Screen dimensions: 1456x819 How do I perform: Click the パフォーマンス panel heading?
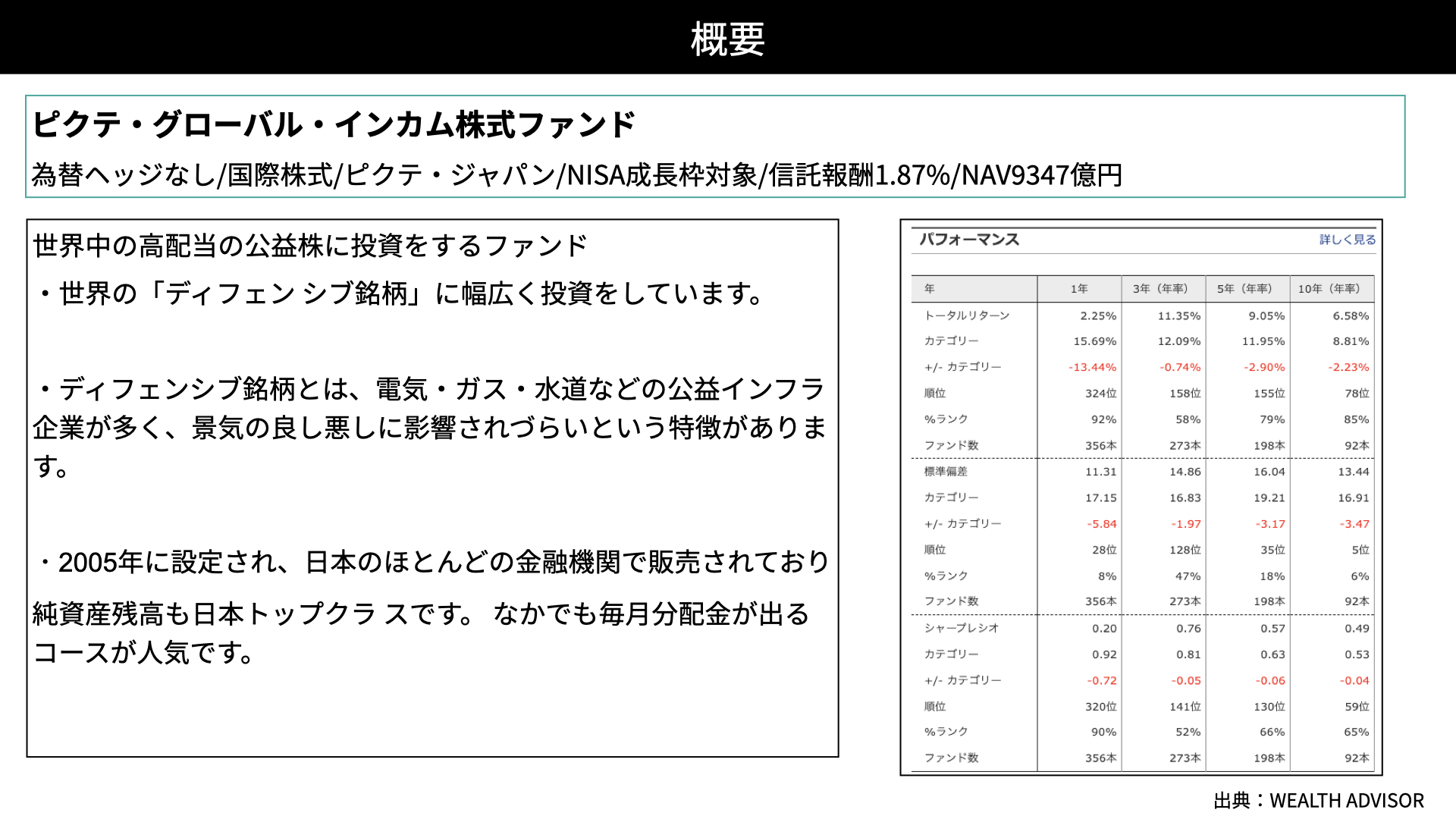[969, 240]
